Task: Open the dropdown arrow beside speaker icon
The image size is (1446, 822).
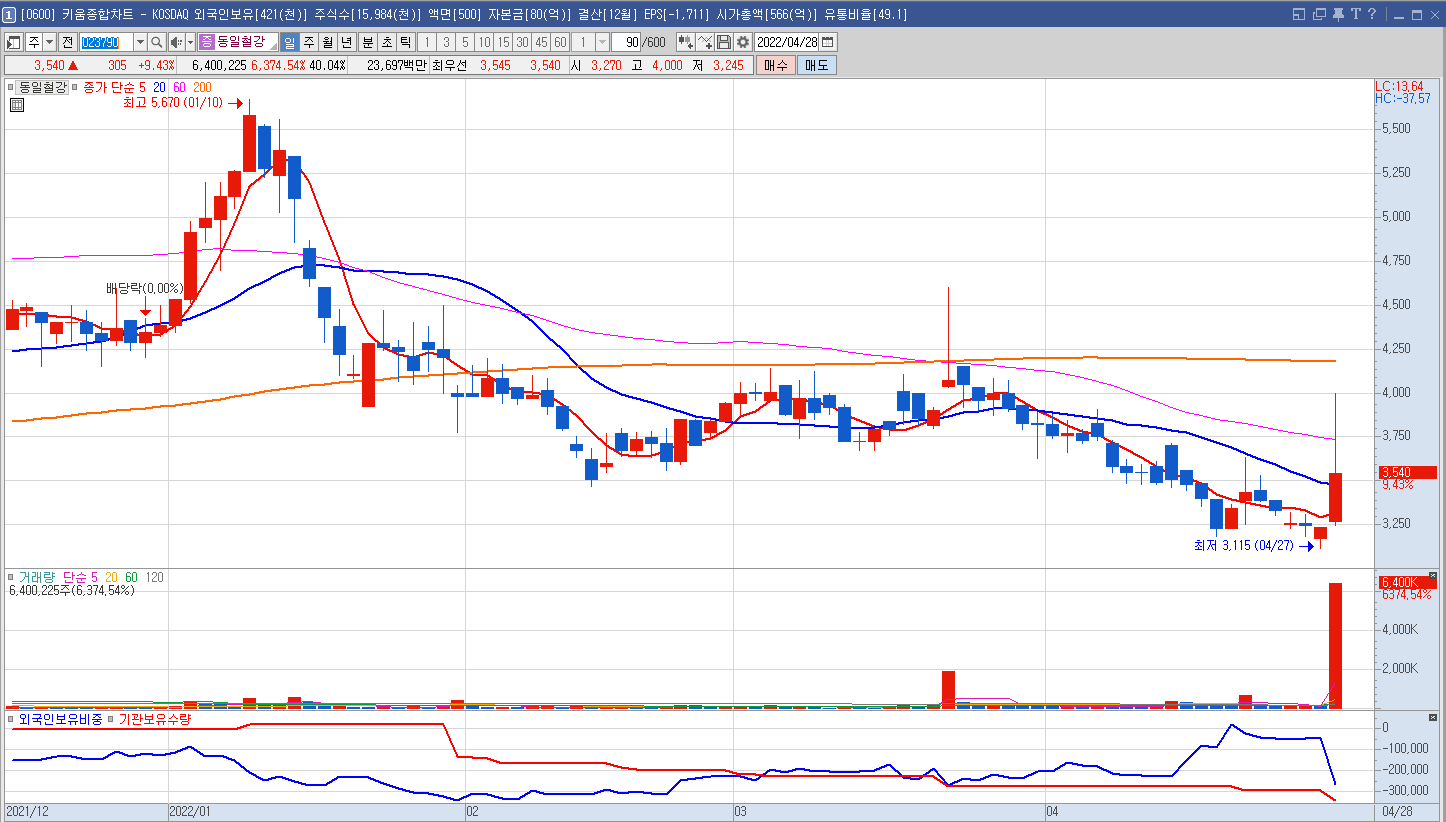Action: [190, 42]
